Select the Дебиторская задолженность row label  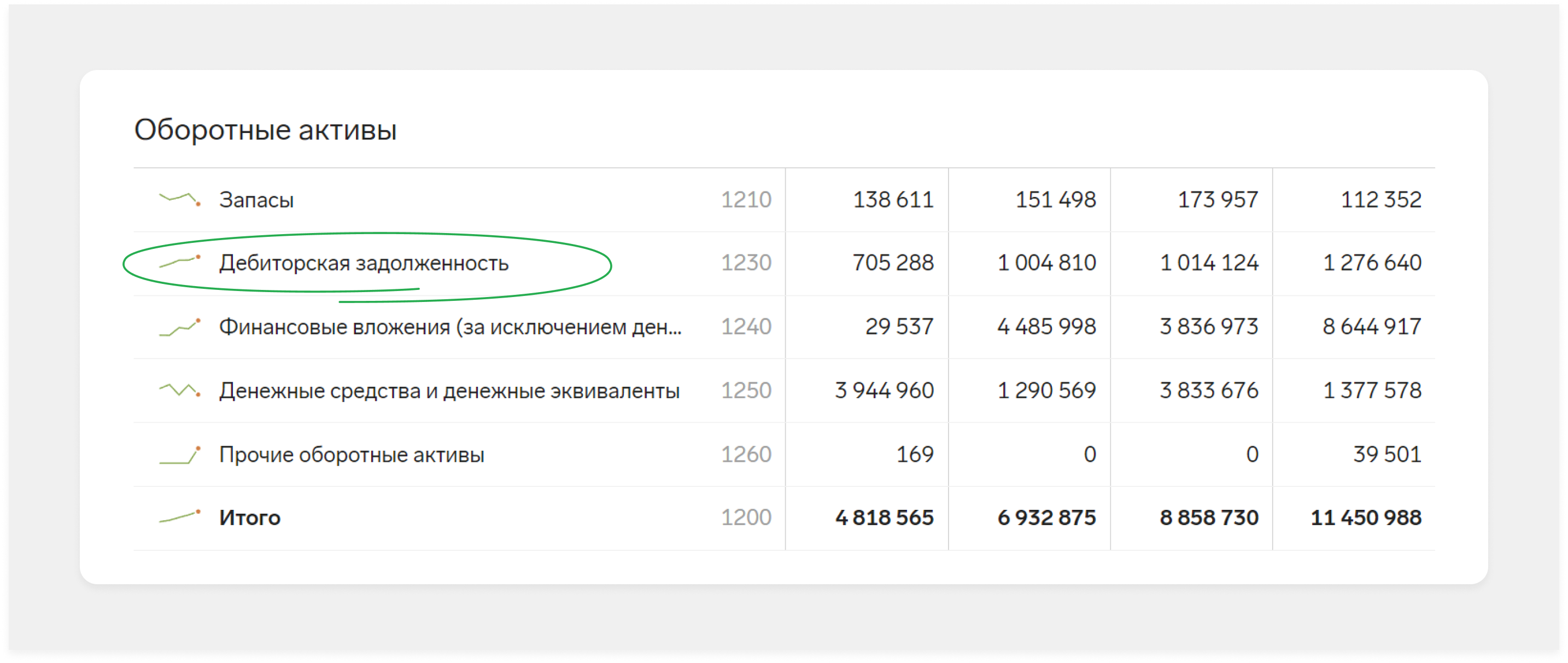[x=364, y=263]
